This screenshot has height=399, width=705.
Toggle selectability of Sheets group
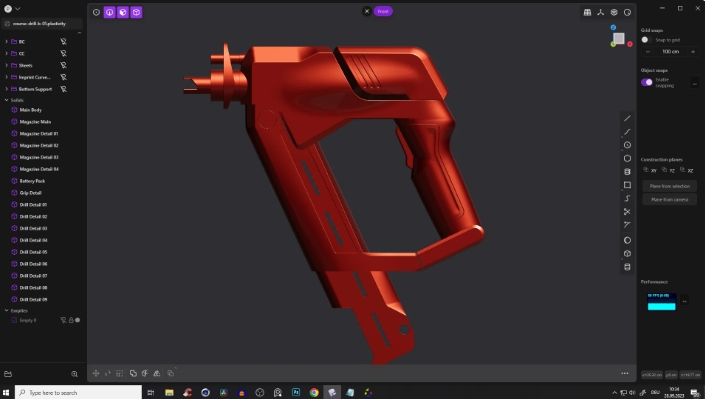tap(63, 65)
